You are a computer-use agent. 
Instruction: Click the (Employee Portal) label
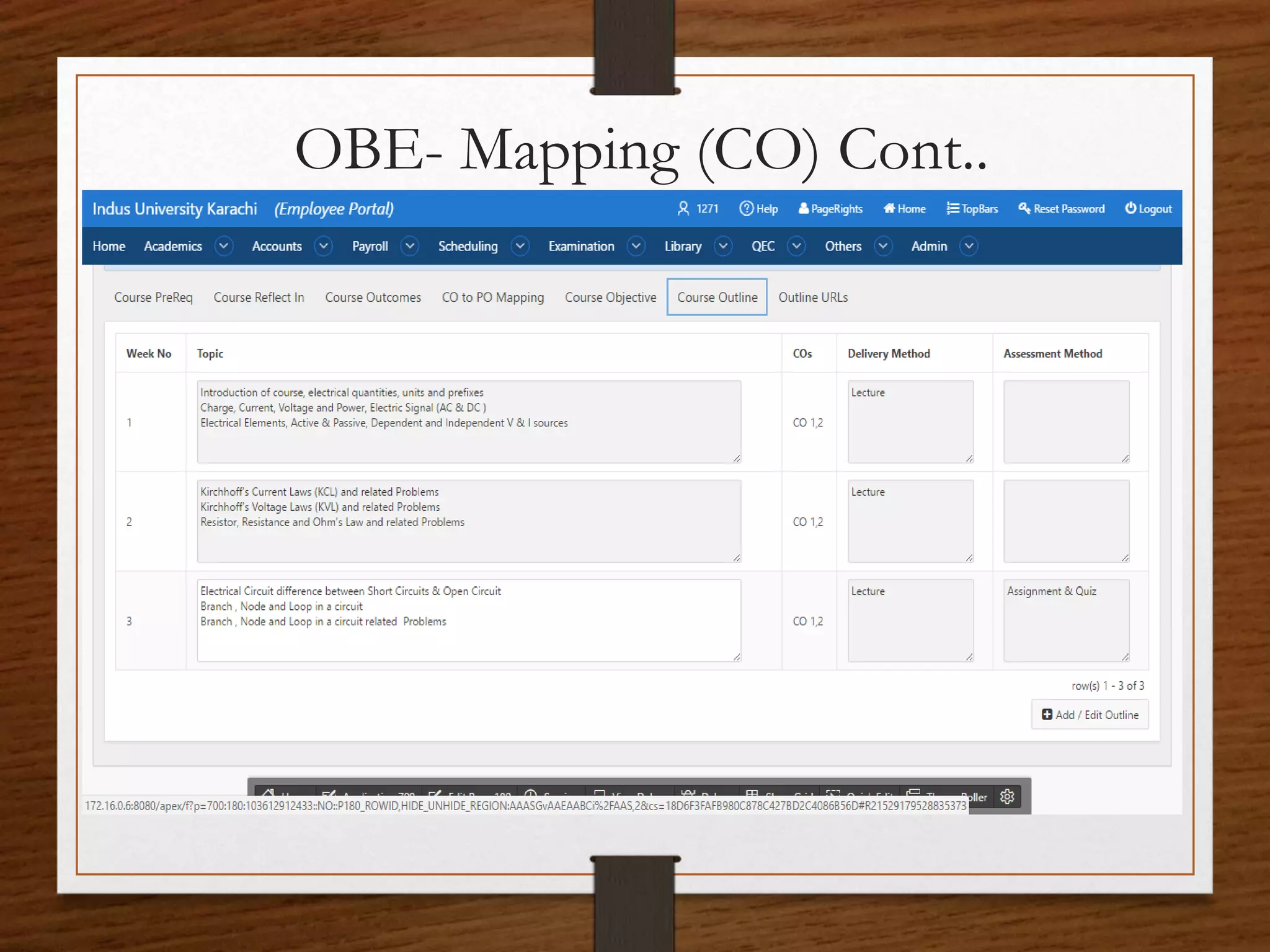pyautogui.click(x=334, y=209)
